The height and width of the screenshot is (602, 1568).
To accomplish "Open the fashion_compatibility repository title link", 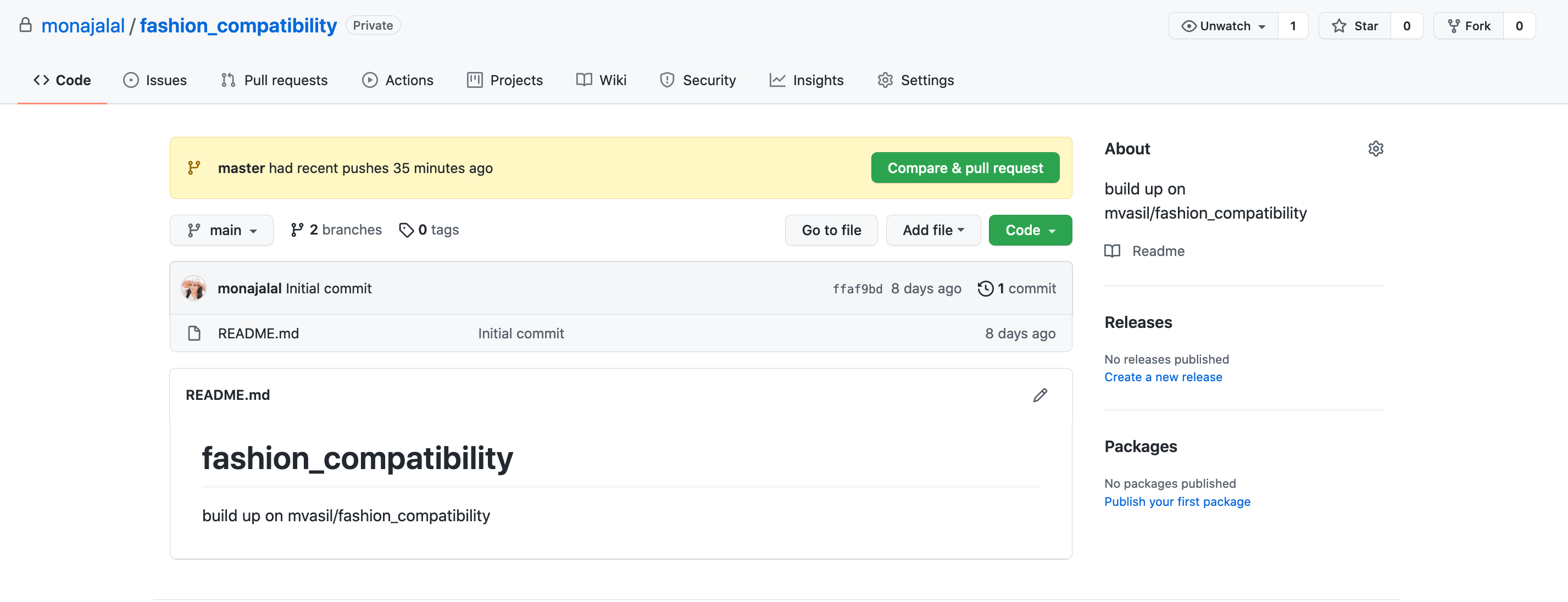I will click(x=238, y=26).
